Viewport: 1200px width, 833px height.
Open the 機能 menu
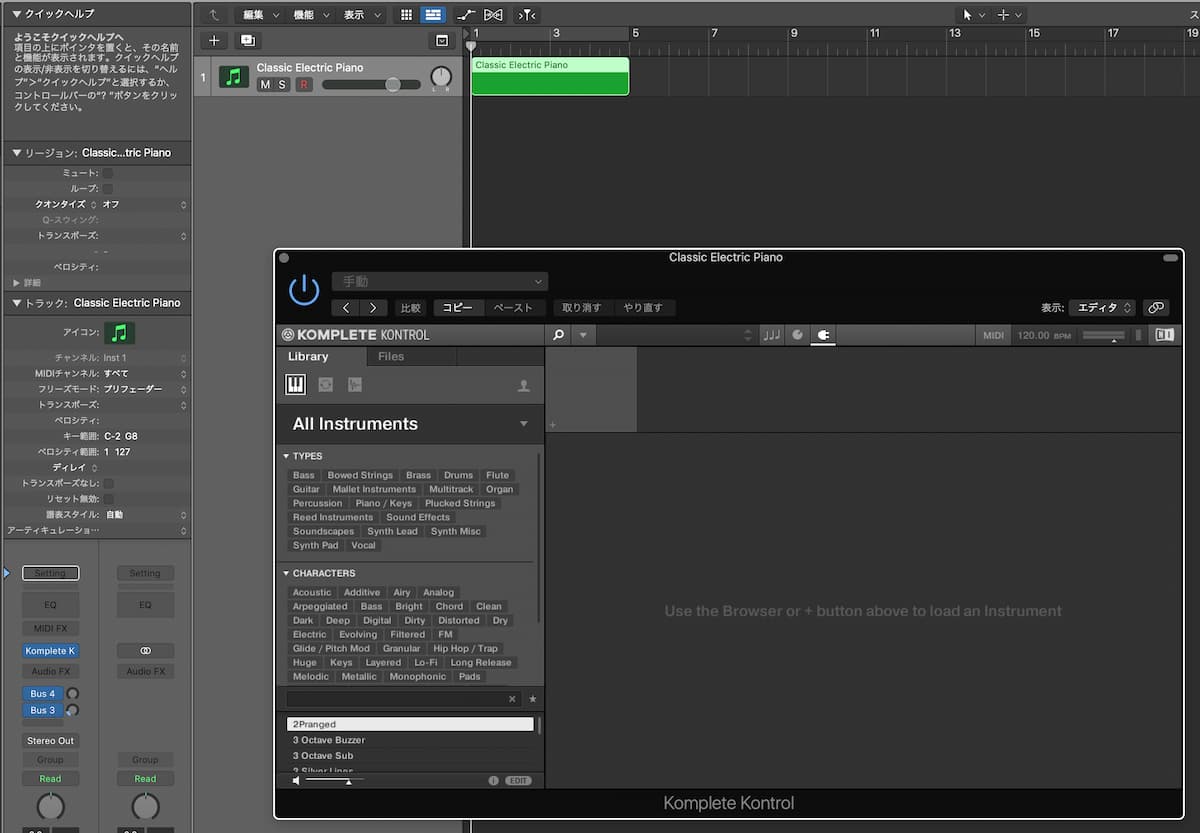tap(309, 15)
